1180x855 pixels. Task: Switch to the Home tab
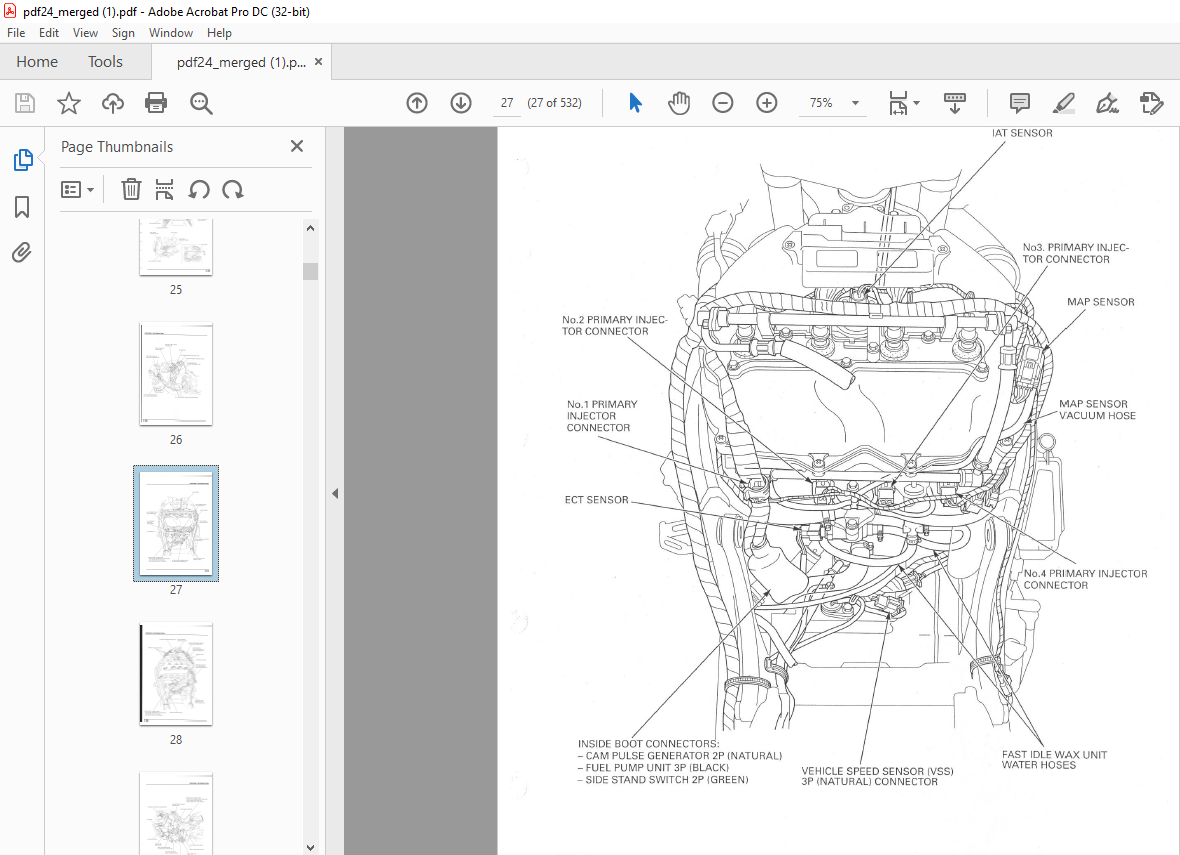pyautogui.click(x=37, y=62)
